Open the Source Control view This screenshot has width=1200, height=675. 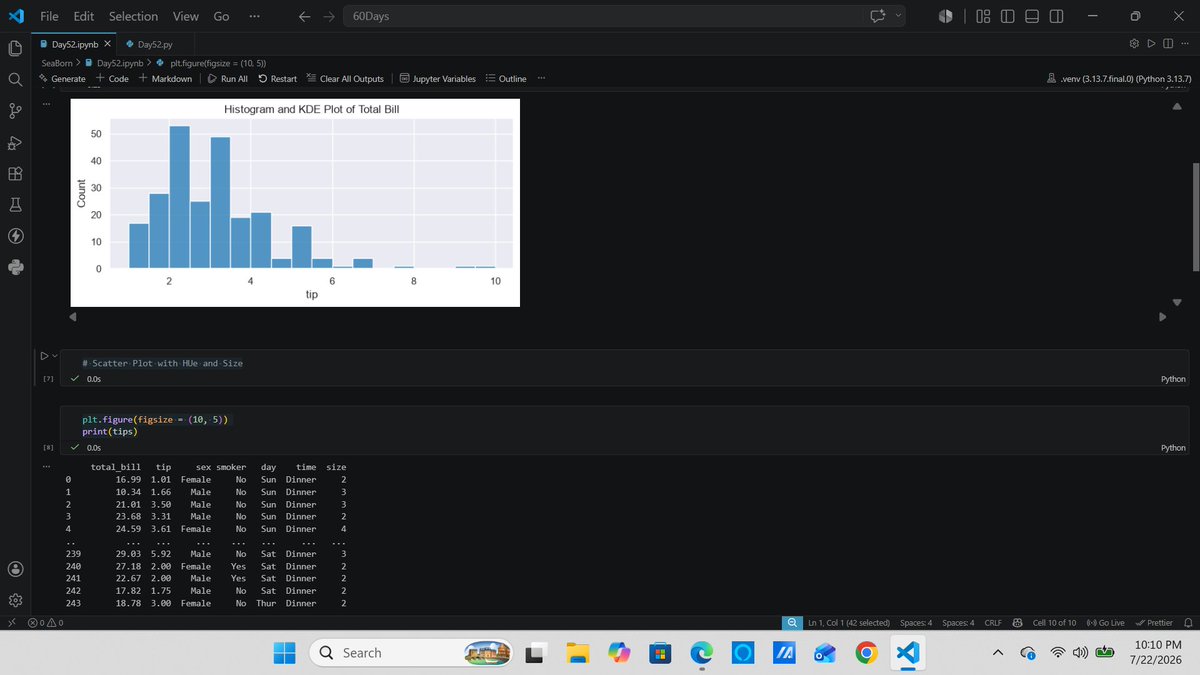click(x=15, y=110)
